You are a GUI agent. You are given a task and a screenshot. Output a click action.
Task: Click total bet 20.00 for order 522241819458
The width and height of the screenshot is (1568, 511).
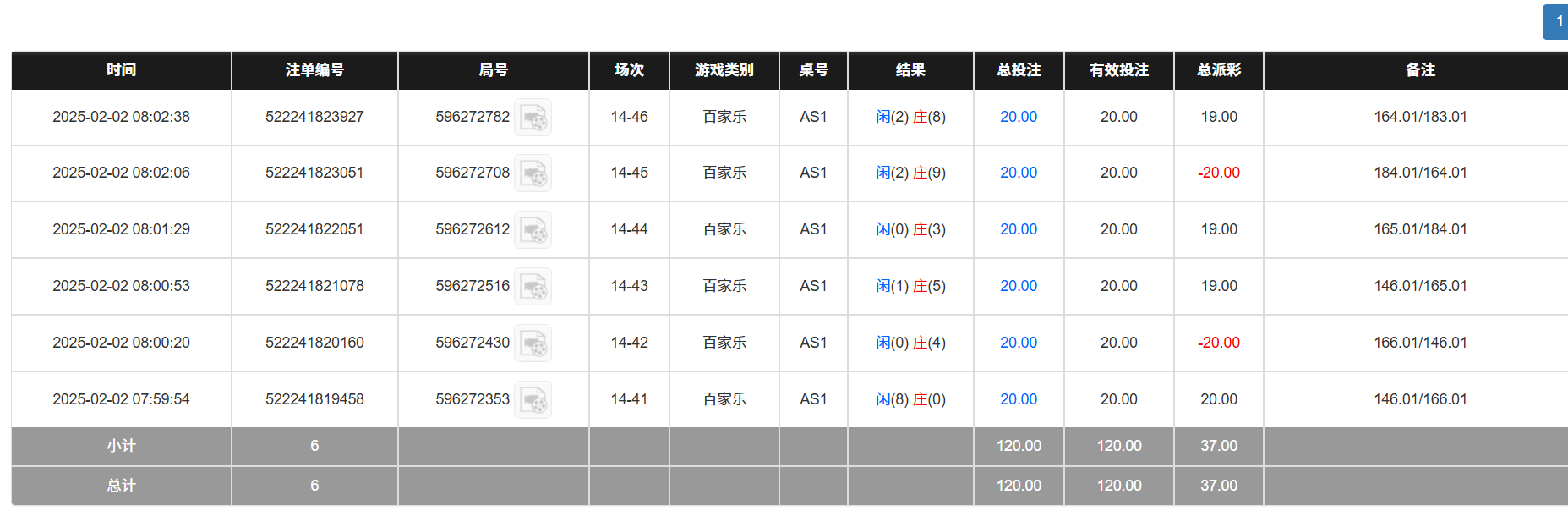pos(1019,399)
